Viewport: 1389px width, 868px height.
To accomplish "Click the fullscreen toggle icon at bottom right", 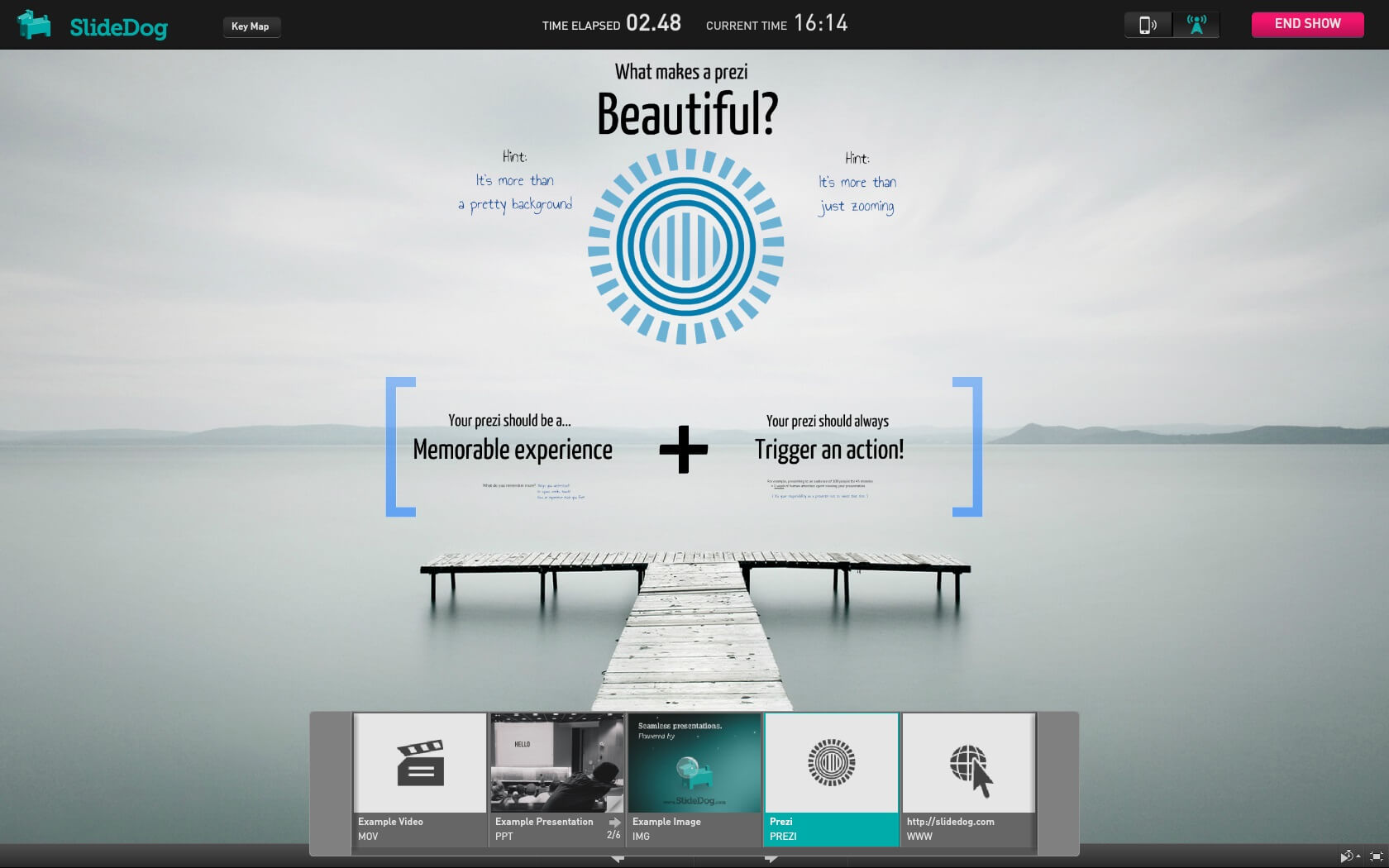I will pos(1376,856).
